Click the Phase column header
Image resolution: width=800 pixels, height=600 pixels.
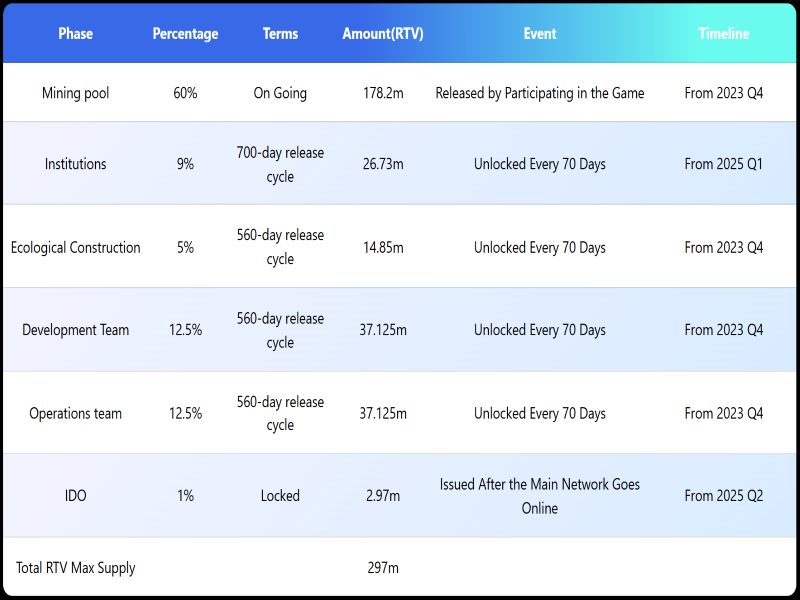75,34
